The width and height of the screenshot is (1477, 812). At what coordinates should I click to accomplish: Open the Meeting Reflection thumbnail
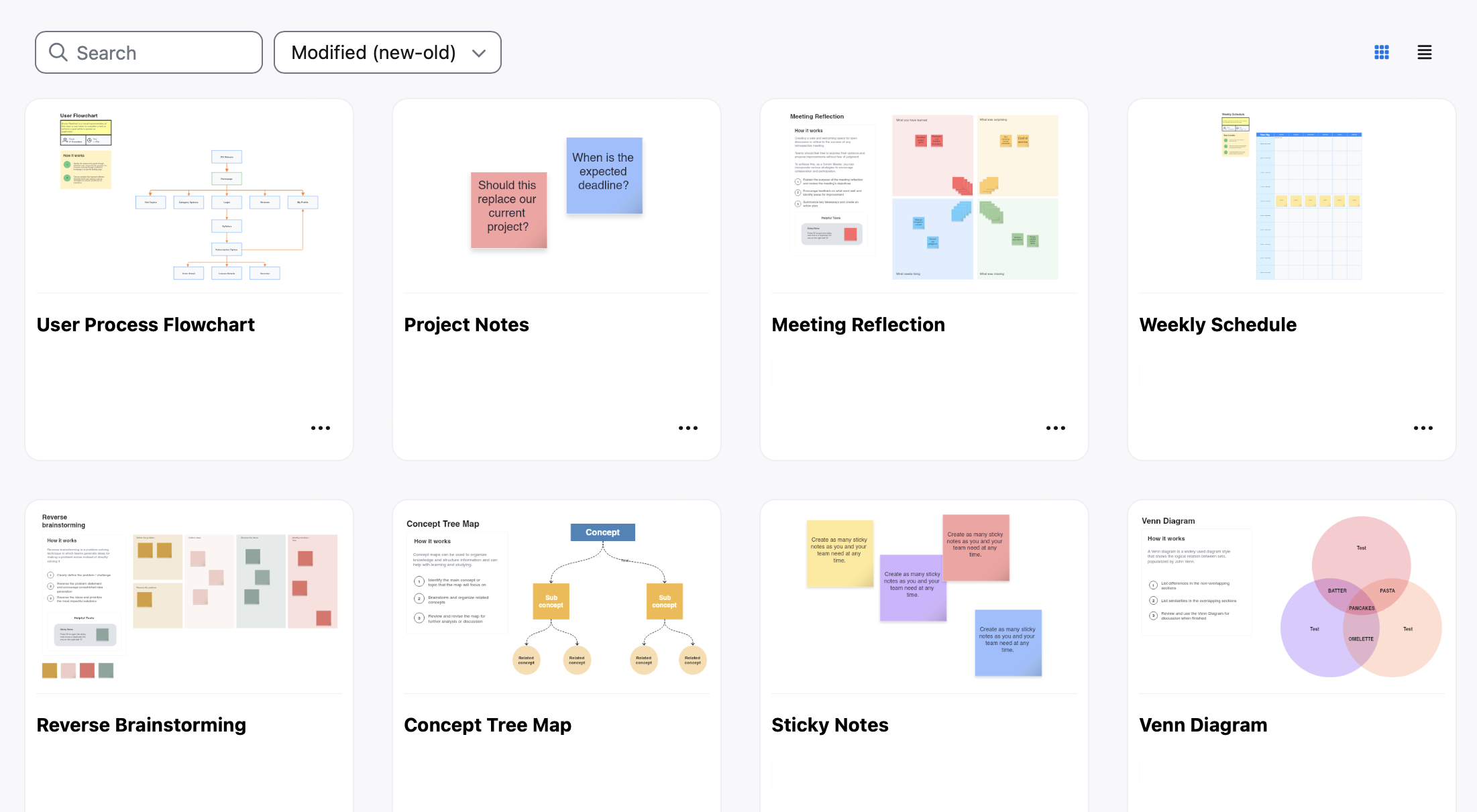(x=924, y=196)
